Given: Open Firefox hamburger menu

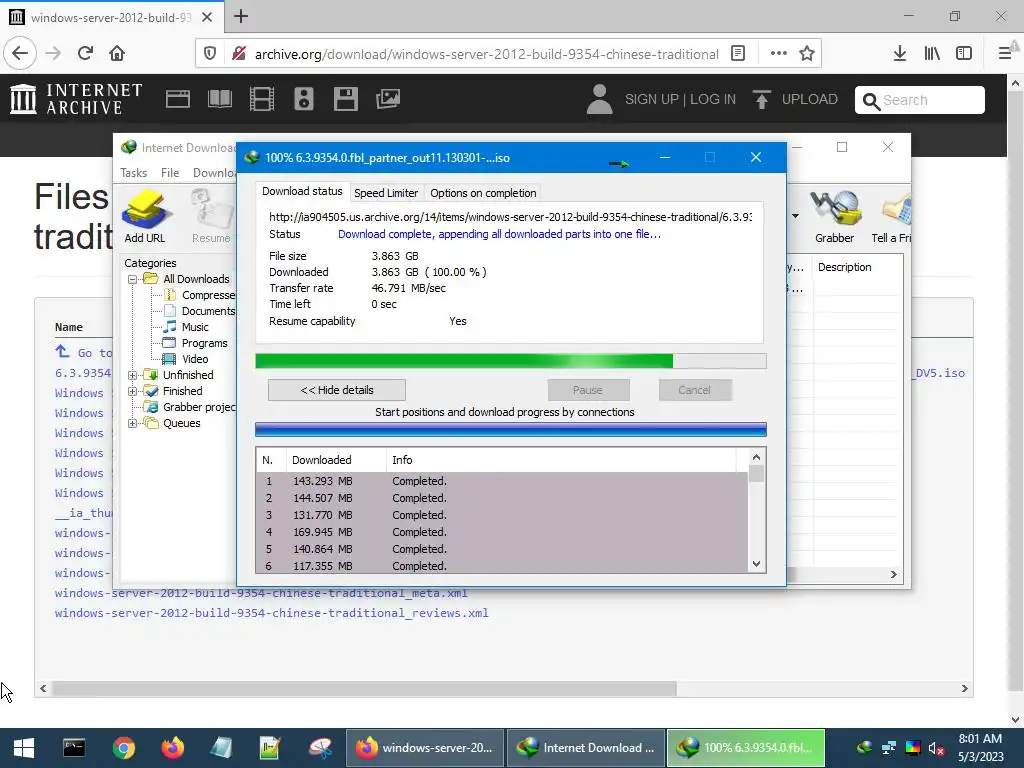Looking at the screenshot, I should (1005, 54).
